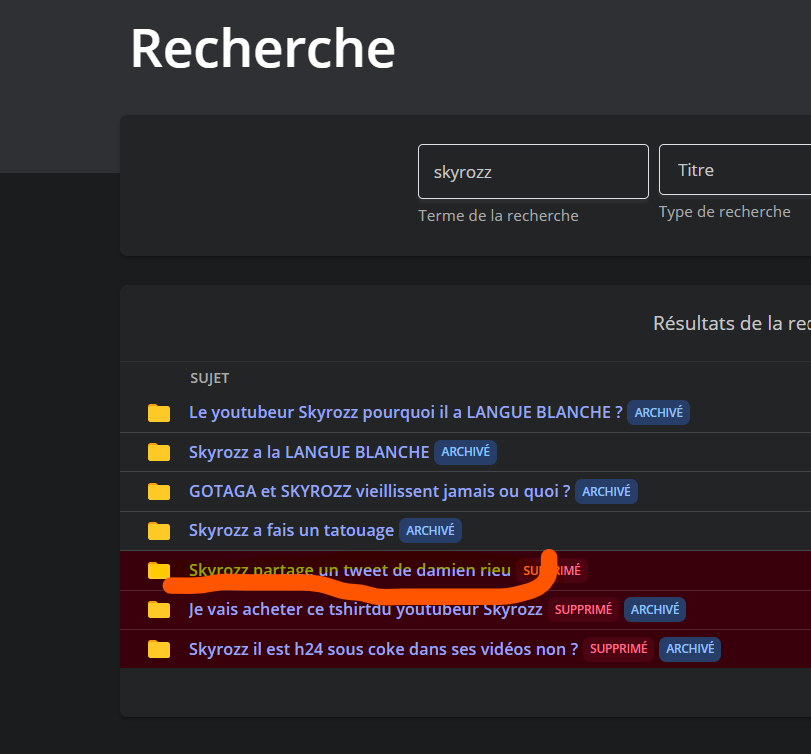Click the 'Terme de la recherche' label
811x754 pixels.
pos(498,216)
